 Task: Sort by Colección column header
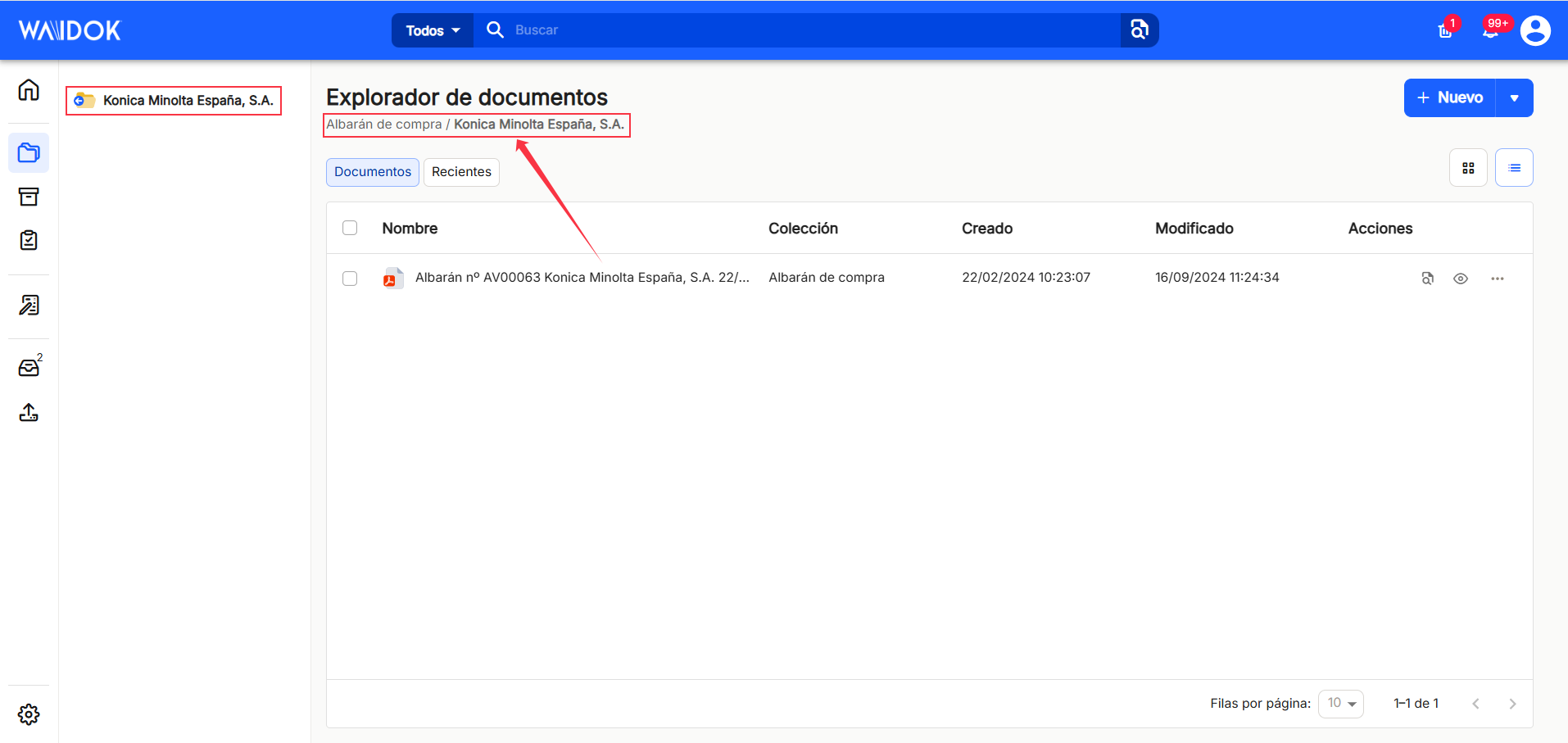803,229
